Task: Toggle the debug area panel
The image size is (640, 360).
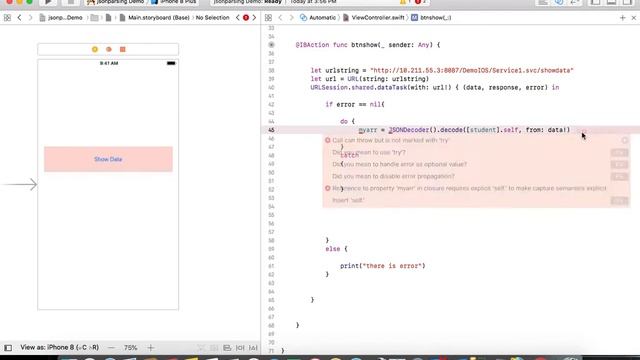Action: (x=611, y=2)
